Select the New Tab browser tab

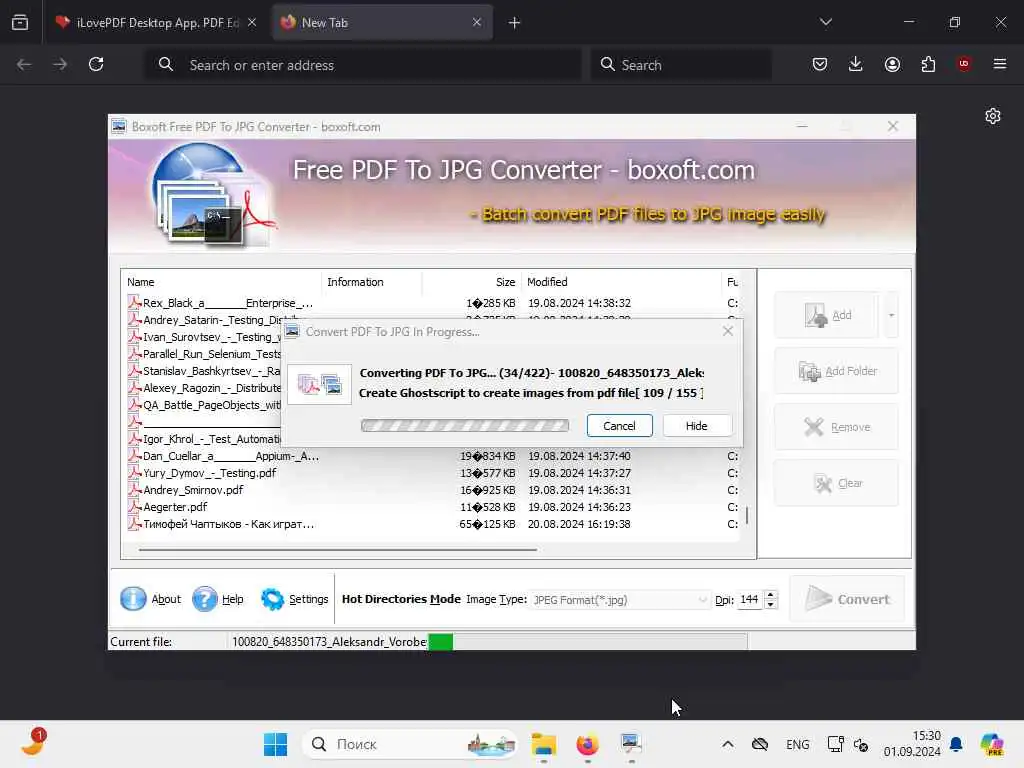tap(382, 23)
